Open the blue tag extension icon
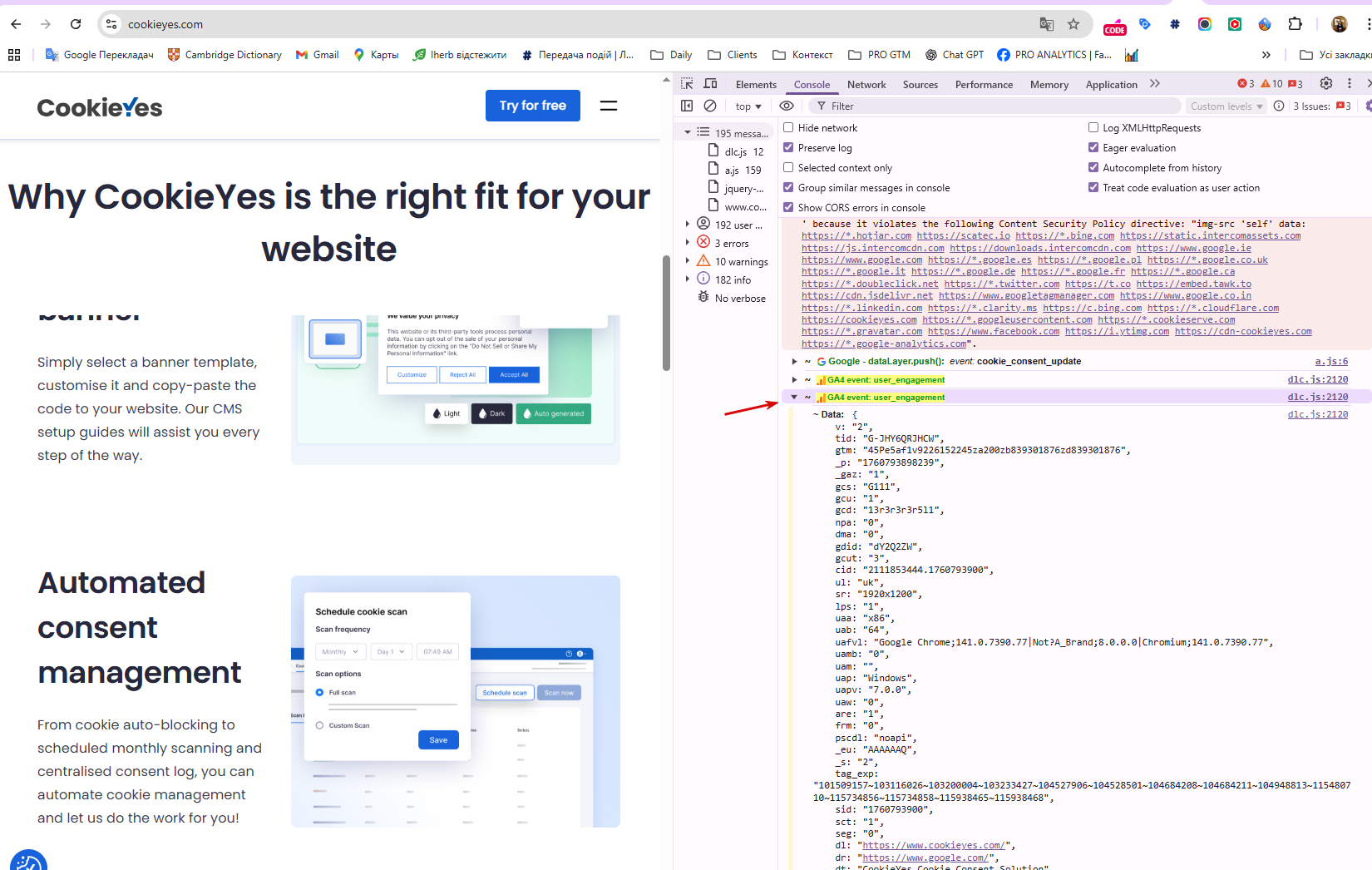Viewport: 1372px width, 870px height. pyautogui.click(x=1145, y=24)
